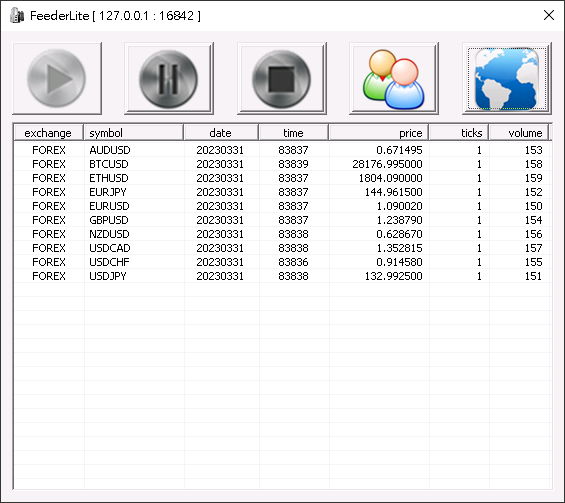Viewport: 565px width, 503px height.
Task: Pause the data feed
Action: click(x=169, y=79)
